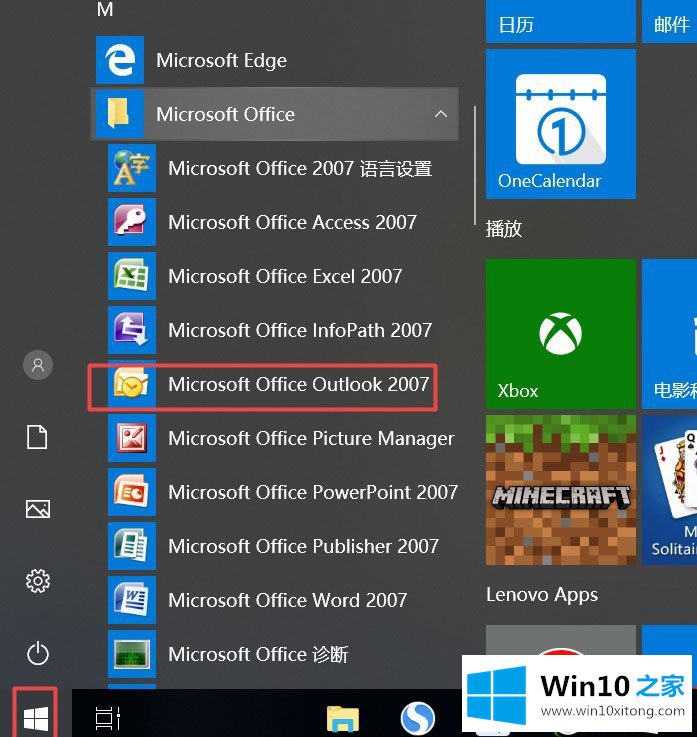Open the Sogou browser taskbar icon

click(x=417, y=719)
